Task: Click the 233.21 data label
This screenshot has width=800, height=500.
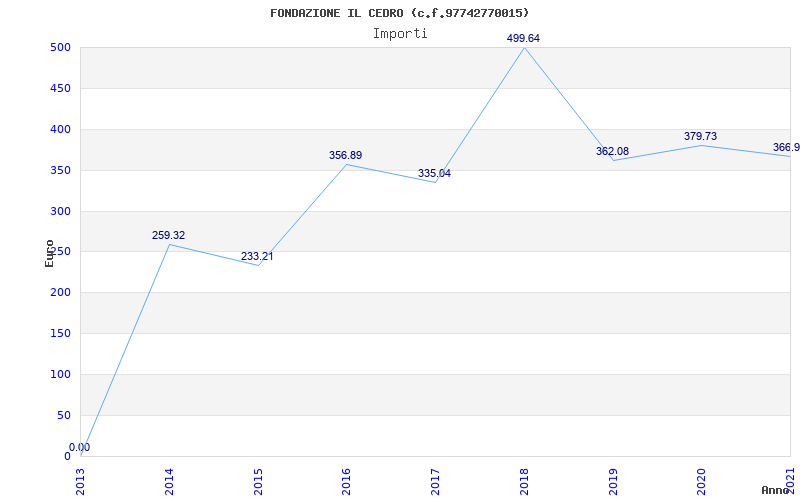Action: [257, 256]
